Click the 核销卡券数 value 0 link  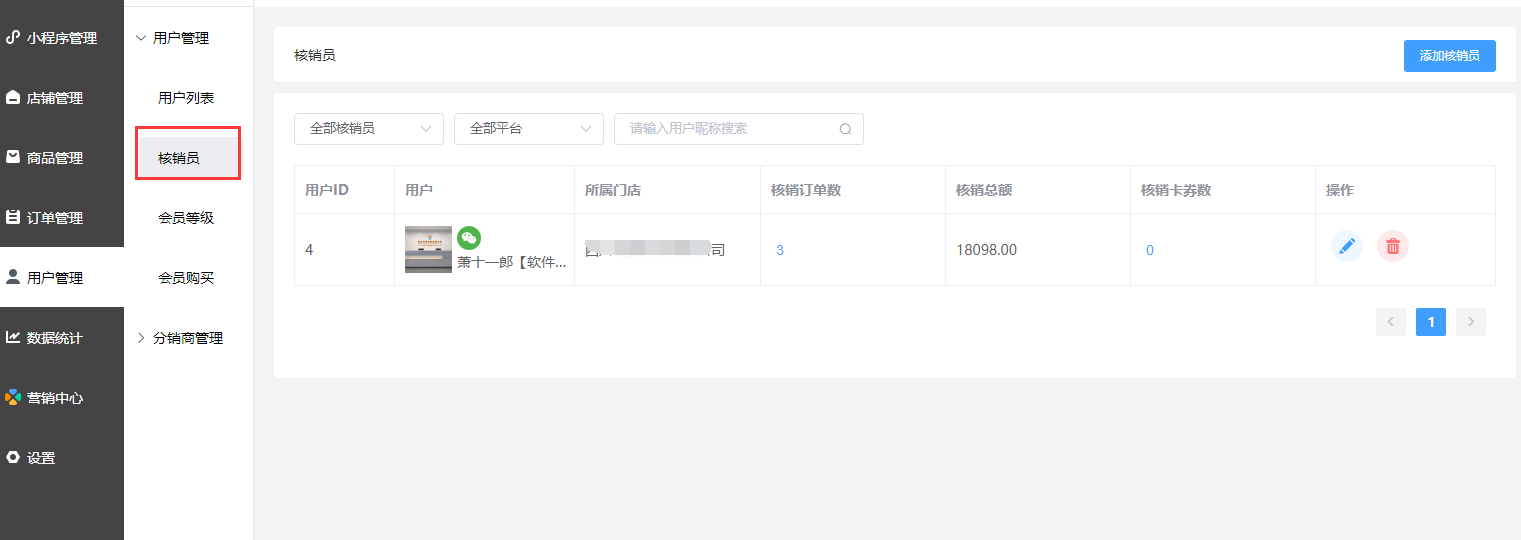1150,250
